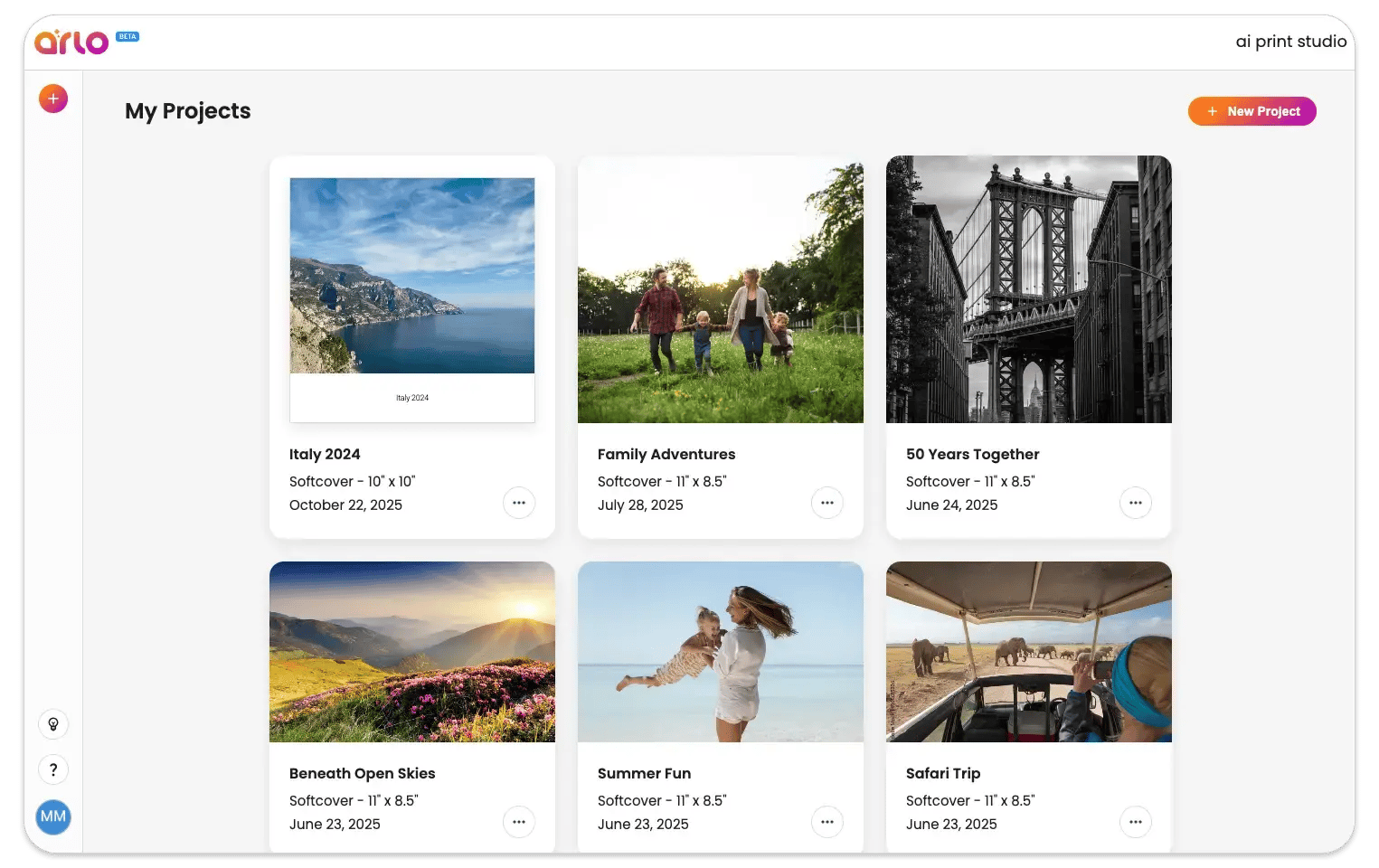Open the Italy 2024 project title
1379x868 pixels.
point(325,454)
